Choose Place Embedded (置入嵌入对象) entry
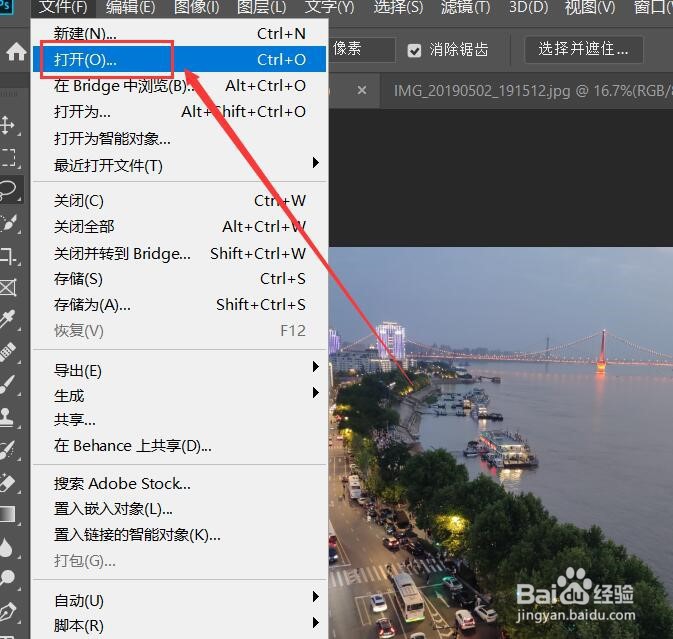The image size is (673, 639). (x=179, y=509)
